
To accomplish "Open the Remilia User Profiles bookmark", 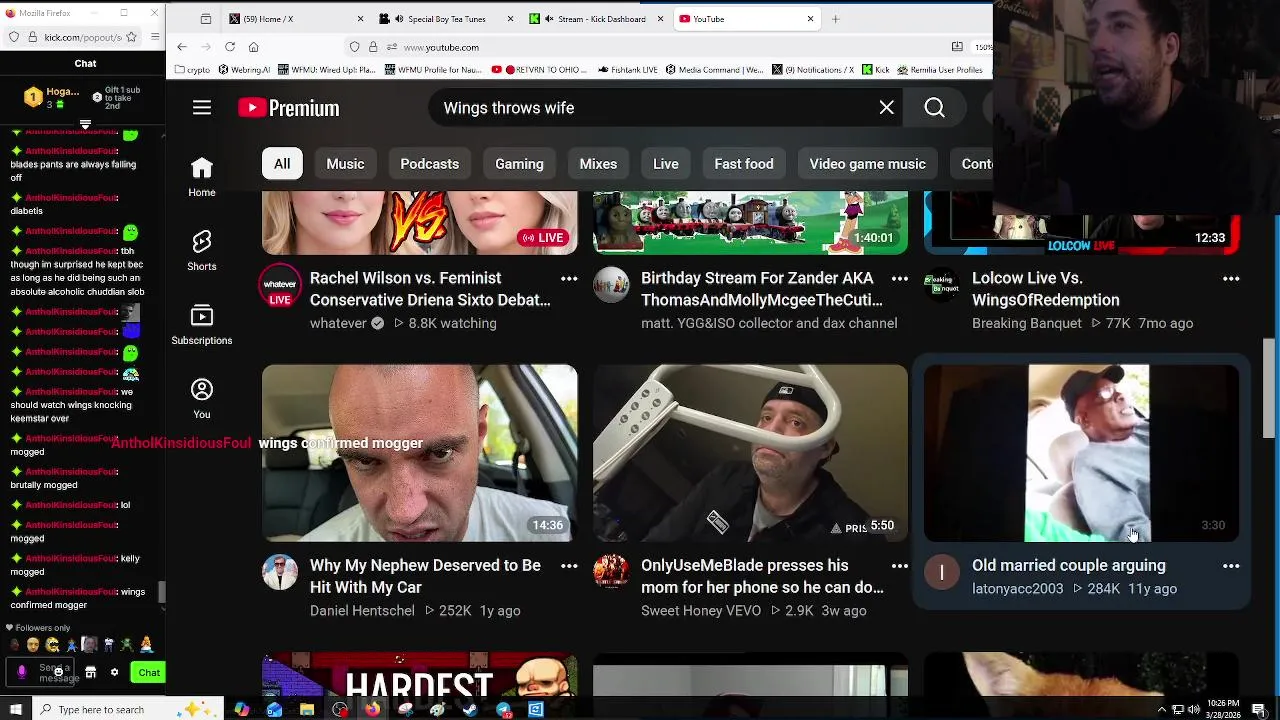I will coord(939,70).
